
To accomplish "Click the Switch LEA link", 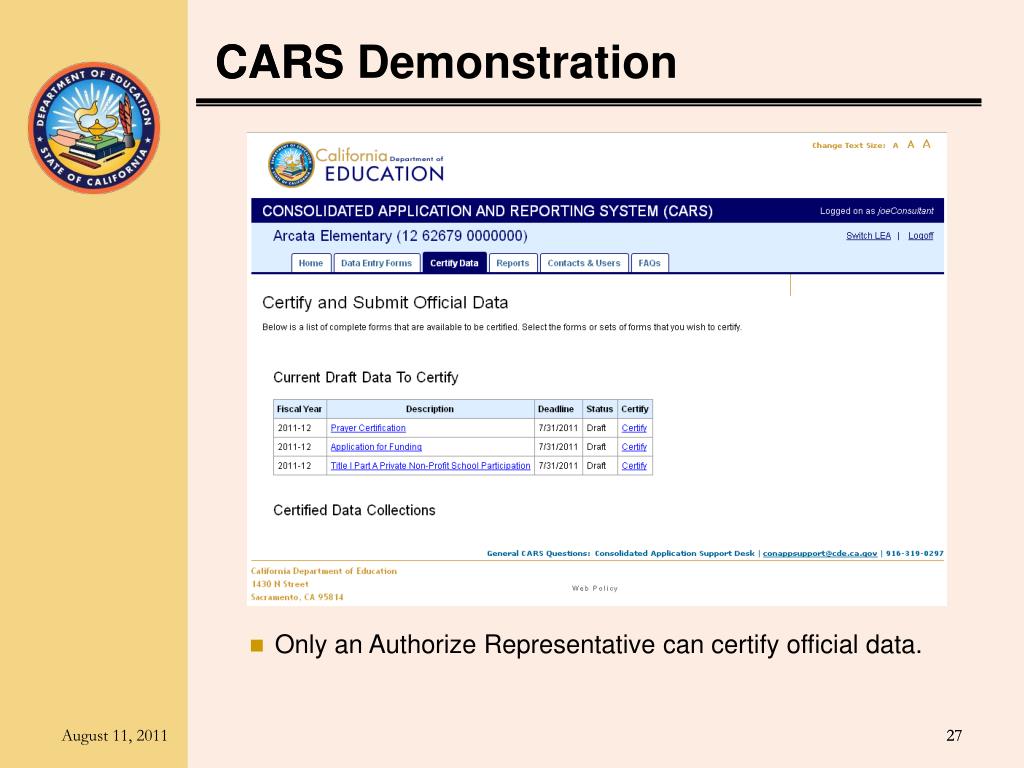I will click(x=868, y=236).
